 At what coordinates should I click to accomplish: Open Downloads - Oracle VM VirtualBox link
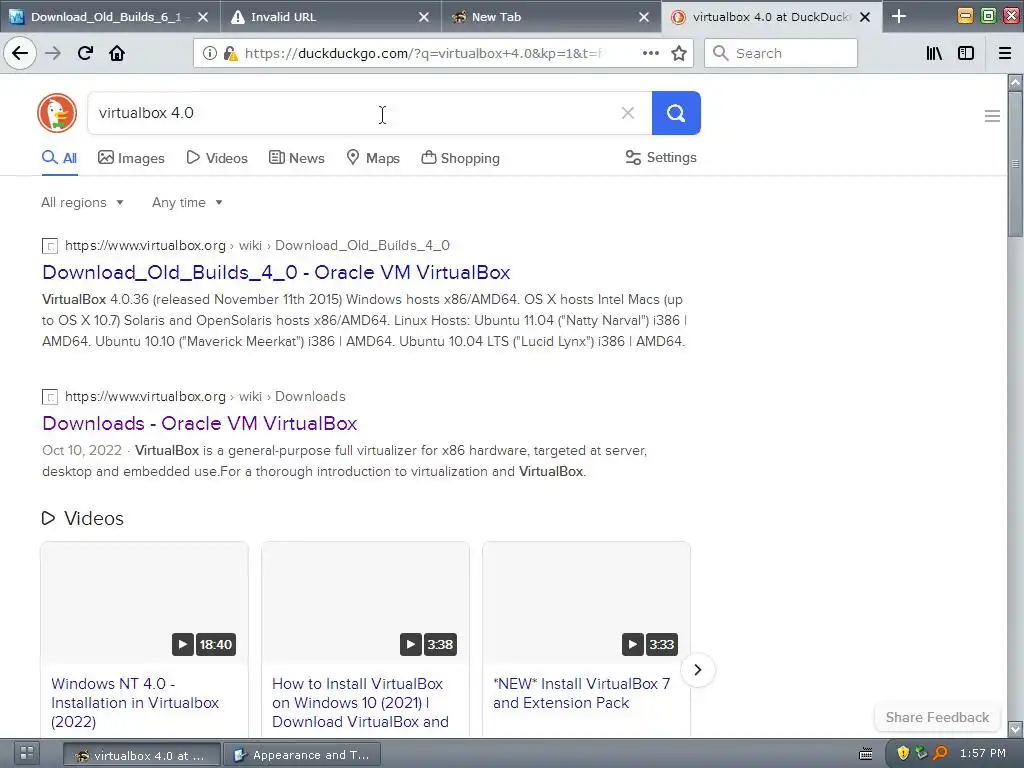click(200, 423)
